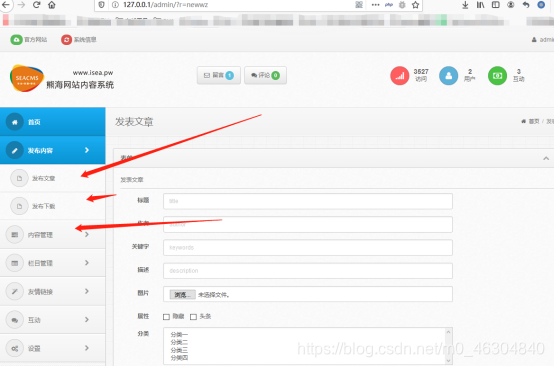
Task: Click the red visits statistics icon
Action: 400,76
